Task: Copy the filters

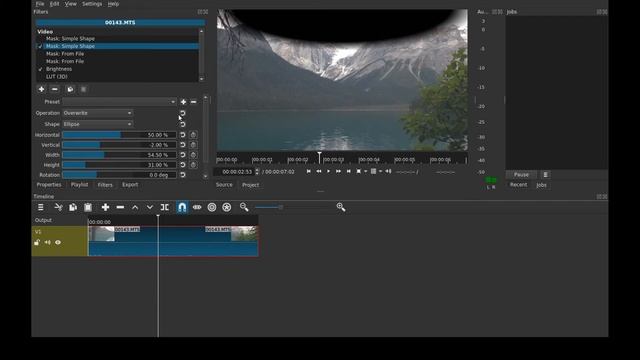Action: [x=70, y=89]
